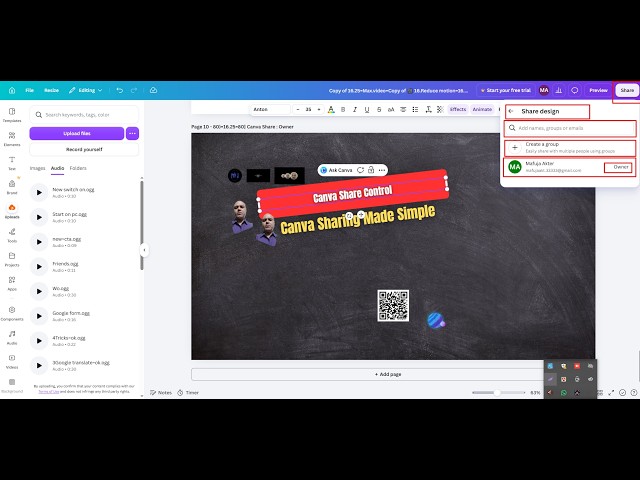This screenshot has width=640, height=480.
Task: Open the comments speech bubble icon
Action: point(575,90)
